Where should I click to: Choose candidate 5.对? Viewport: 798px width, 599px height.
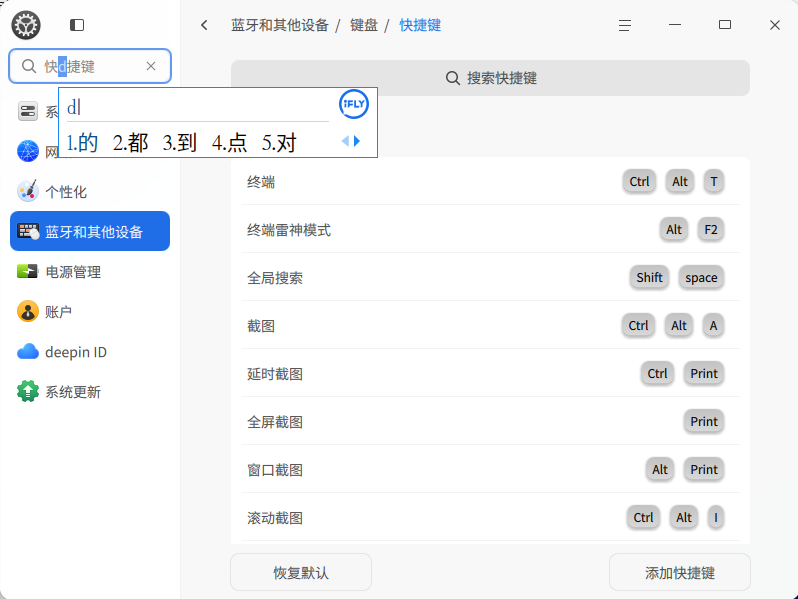pyautogui.click(x=279, y=143)
